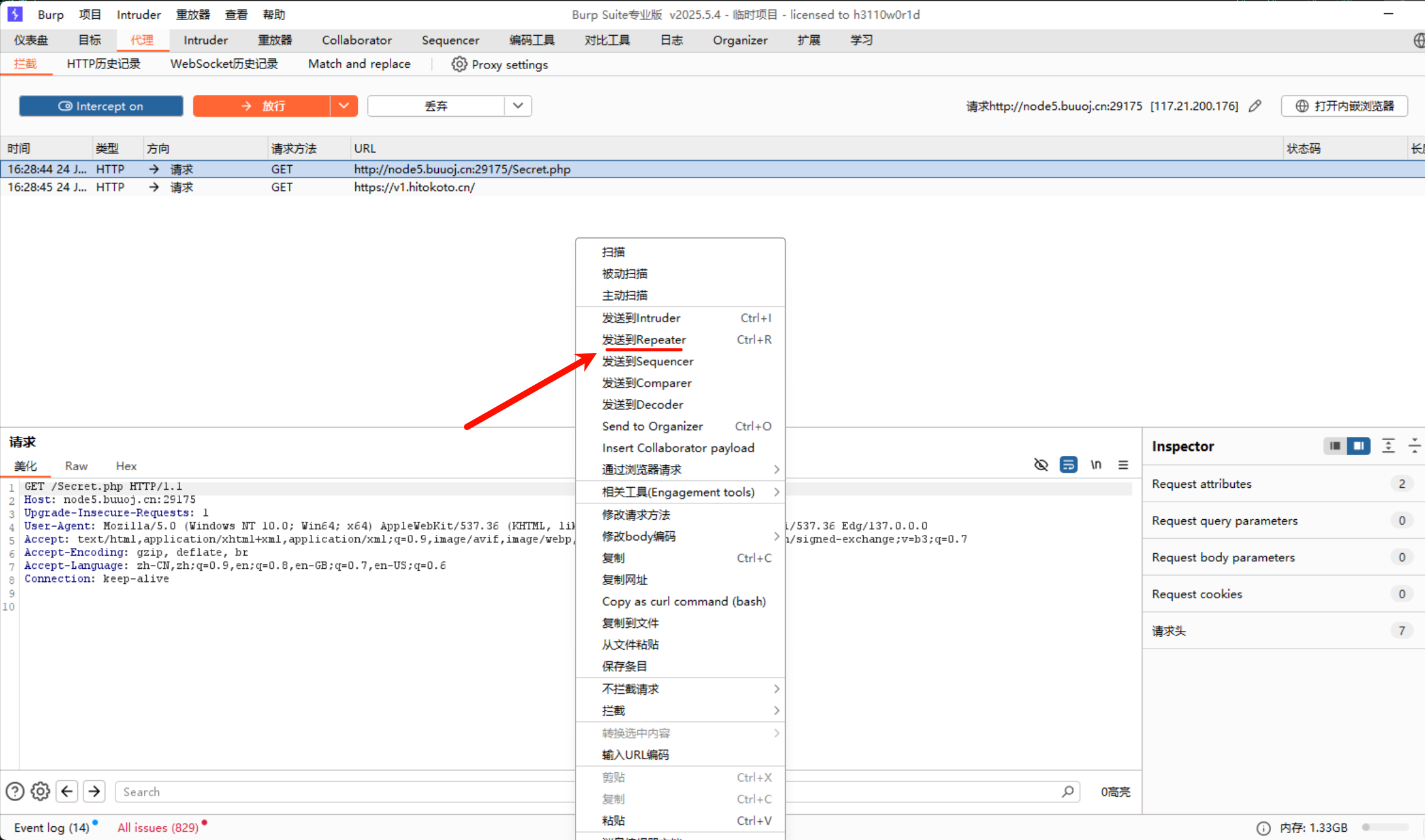
Task: Open the request editor hamburger menu
Action: [x=1123, y=465]
